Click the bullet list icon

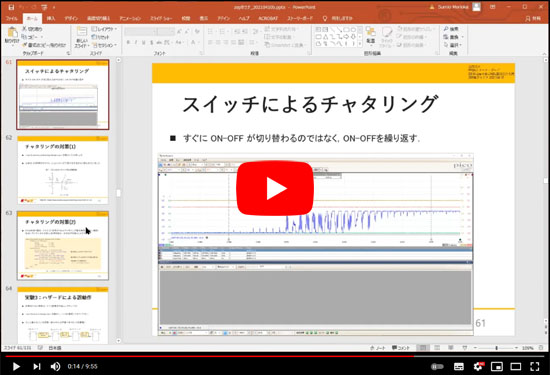(211, 32)
